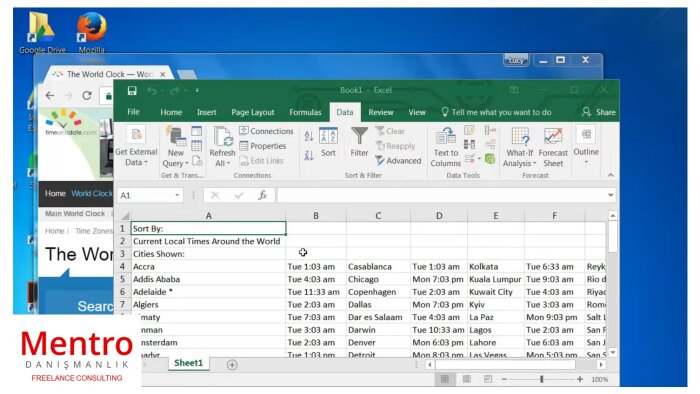Open the Formulas ribbon tab

pos(305,112)
